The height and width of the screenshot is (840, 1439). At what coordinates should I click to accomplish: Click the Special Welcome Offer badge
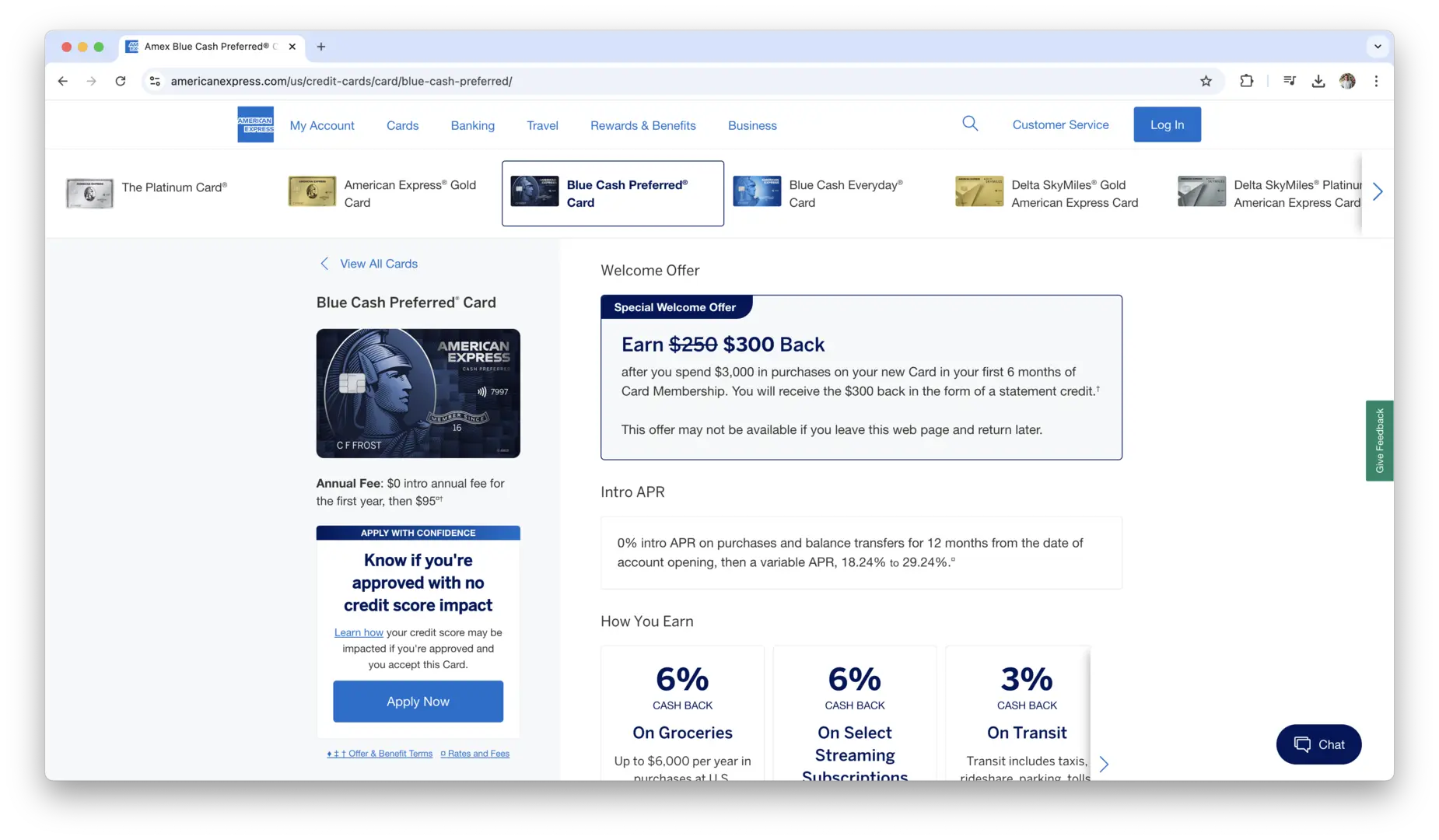coord(675,307)
